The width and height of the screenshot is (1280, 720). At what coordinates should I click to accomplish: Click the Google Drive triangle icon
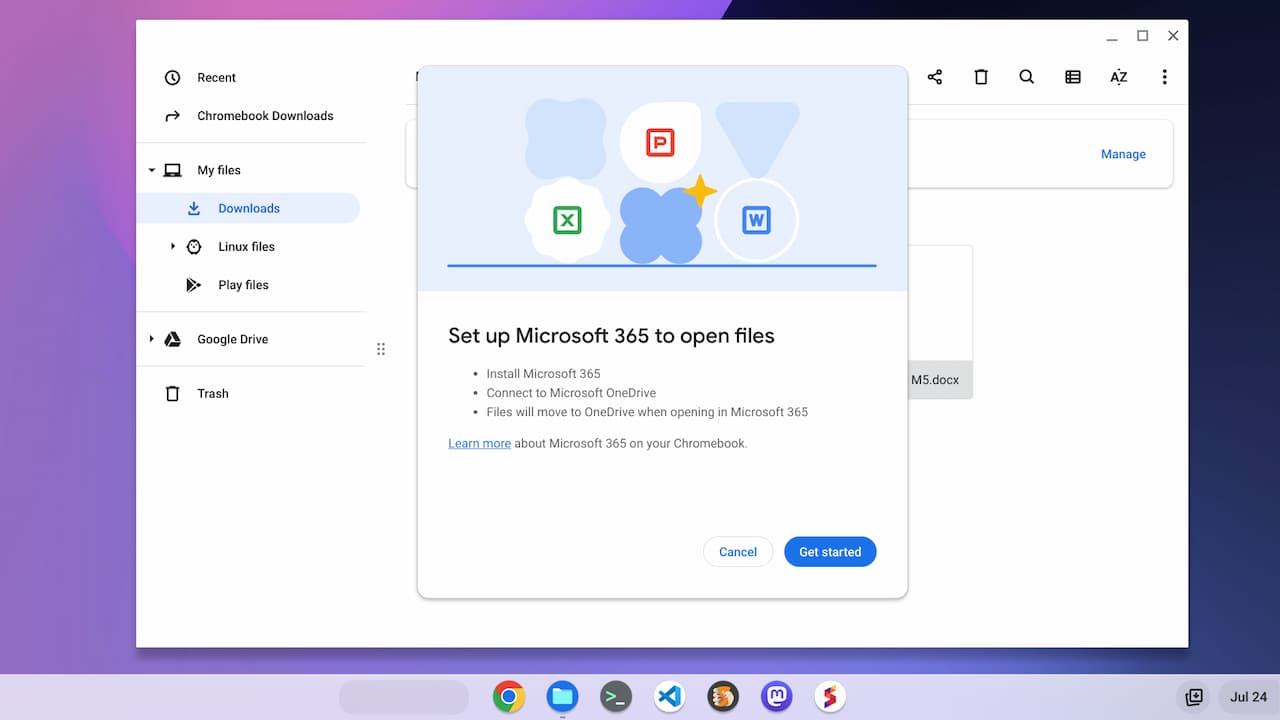click(x=173, y=339)
